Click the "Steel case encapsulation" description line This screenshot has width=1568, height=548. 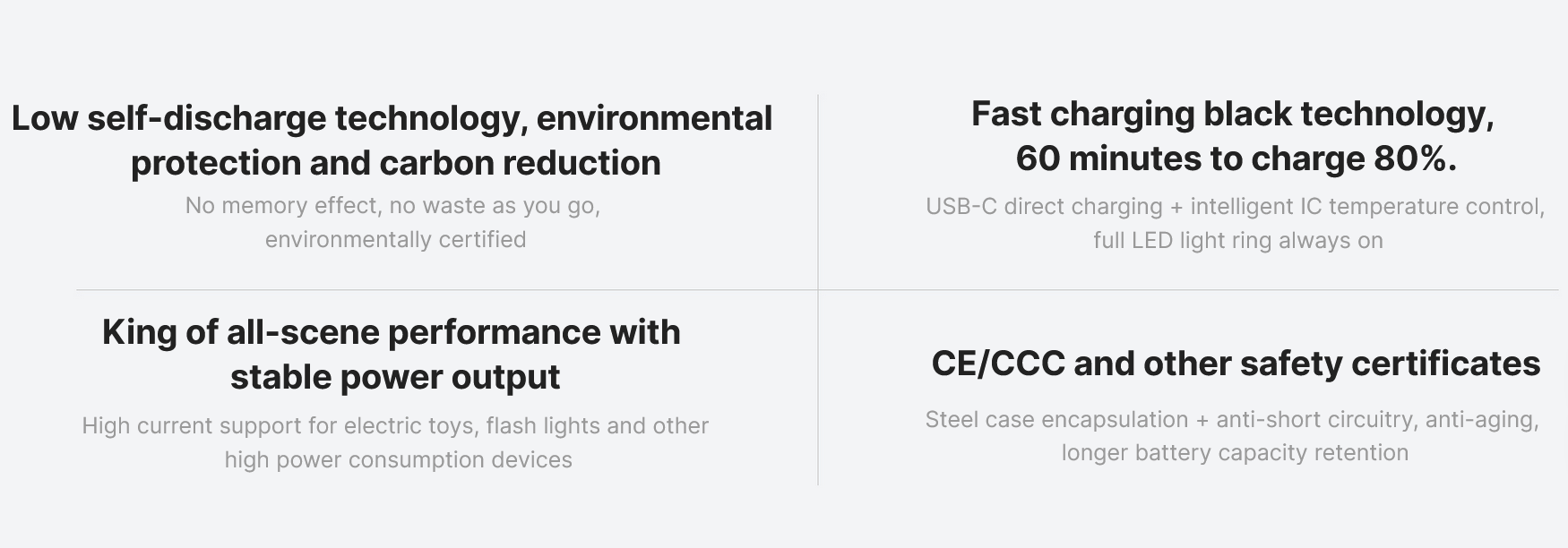[x=1232, y=420]
